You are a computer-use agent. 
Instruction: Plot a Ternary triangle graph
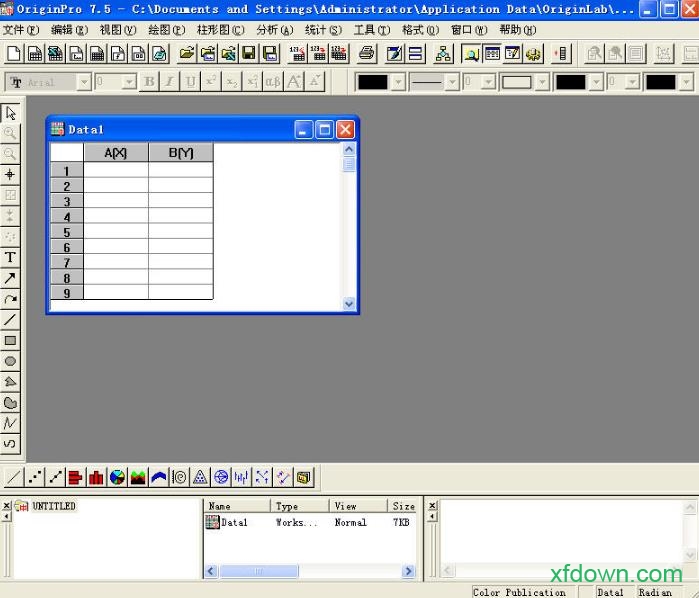tap(201, 478)
